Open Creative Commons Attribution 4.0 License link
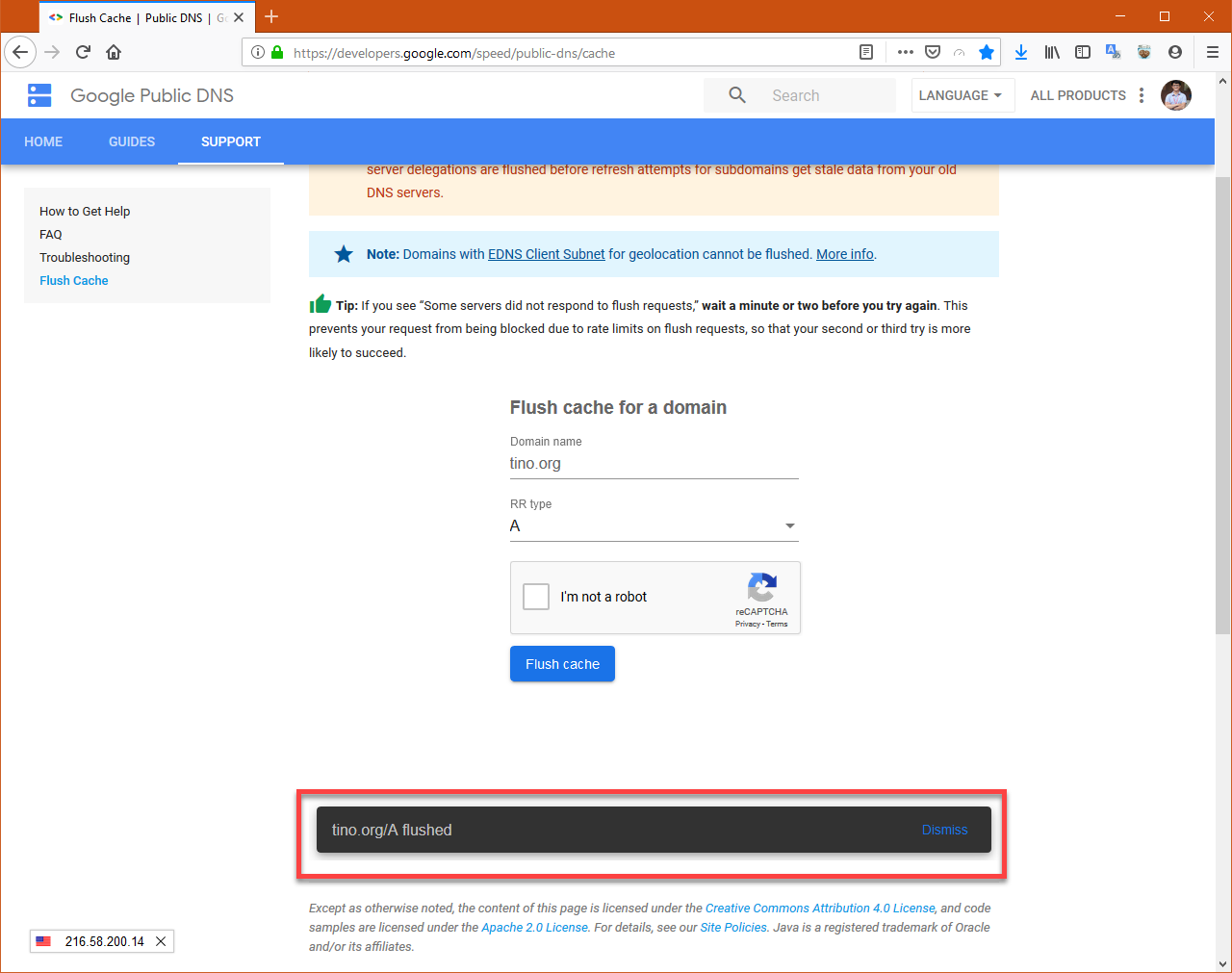1232x973 pixels. tap(820, 908)
